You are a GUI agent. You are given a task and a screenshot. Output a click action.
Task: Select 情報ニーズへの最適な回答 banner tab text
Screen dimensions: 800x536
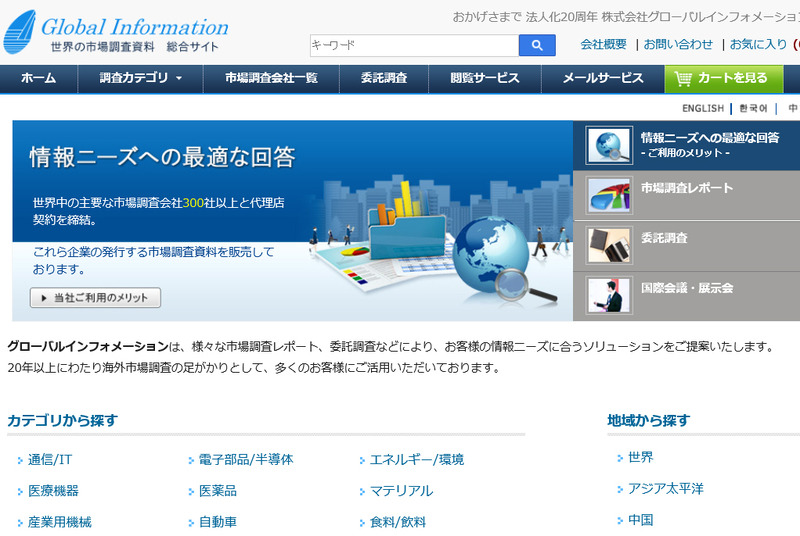pyautogui.click(x=710, y=138)
